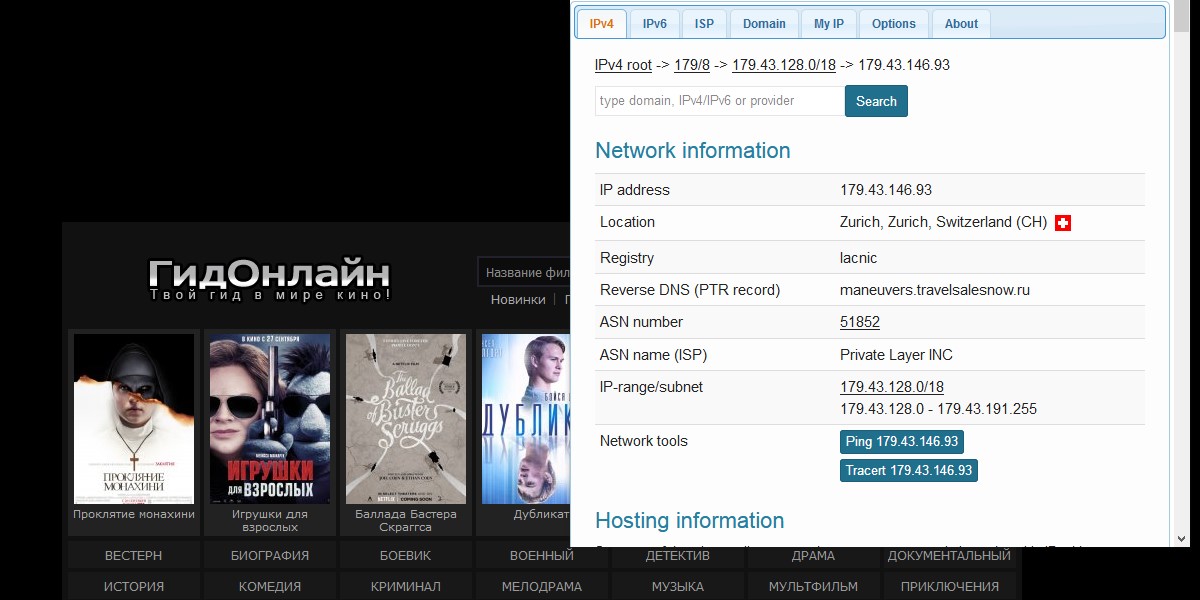Click the Search button
Image resolution: width=1200 pixels, height=600 pixels.
point(876,101)
